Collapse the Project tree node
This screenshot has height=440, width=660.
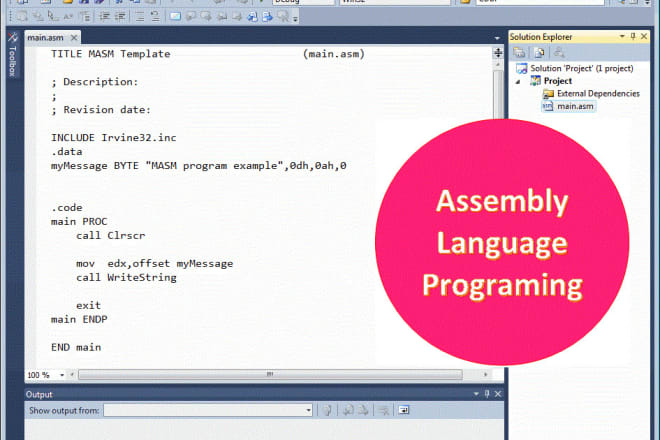pyautogui.click(x=518, y=81)
